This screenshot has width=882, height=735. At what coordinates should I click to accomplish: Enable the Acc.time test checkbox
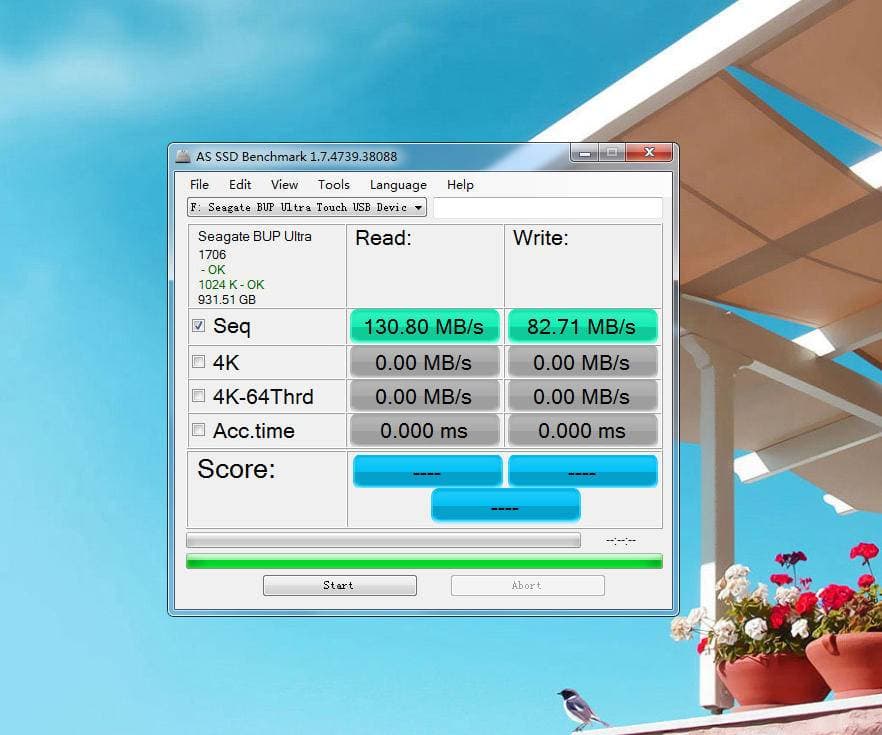tap(199, 430)
